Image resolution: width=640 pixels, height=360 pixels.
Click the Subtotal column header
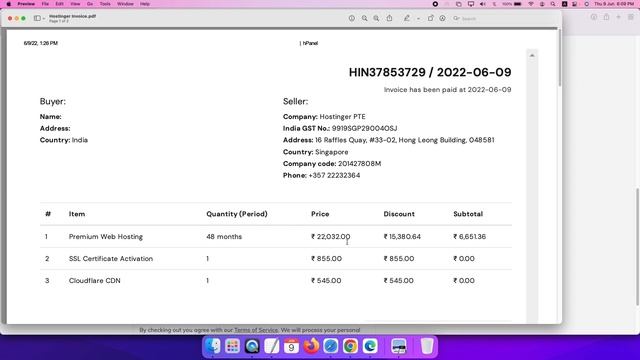(468, 214)
